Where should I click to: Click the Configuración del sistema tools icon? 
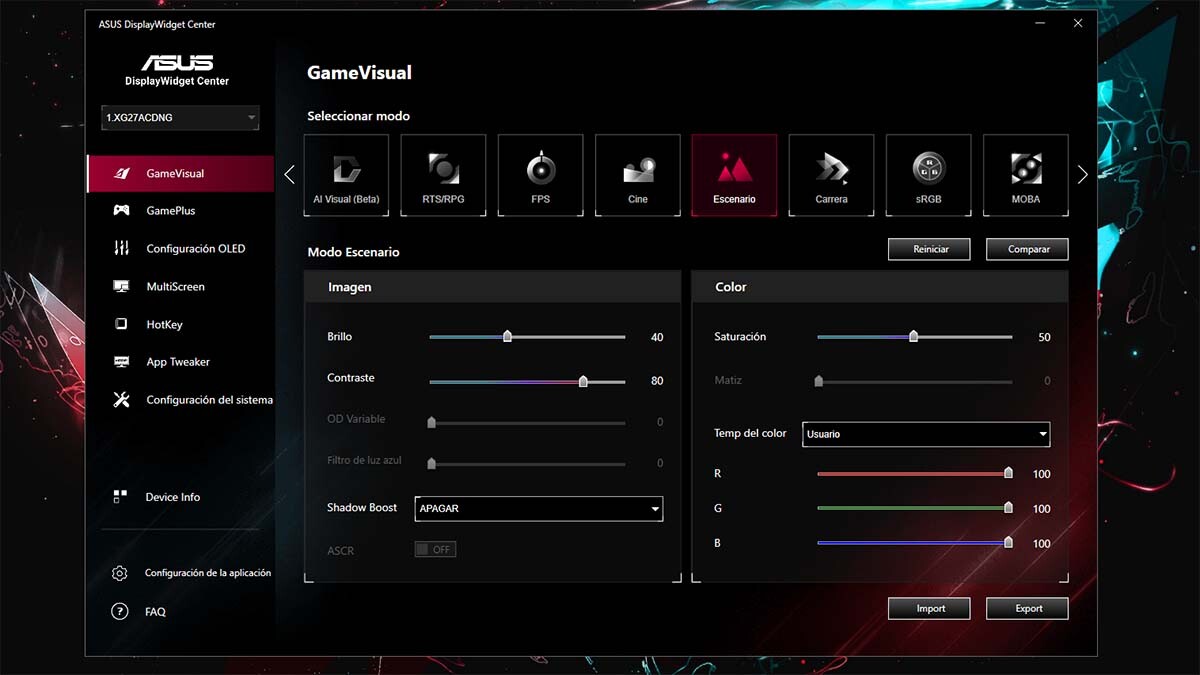pos(121,400)
